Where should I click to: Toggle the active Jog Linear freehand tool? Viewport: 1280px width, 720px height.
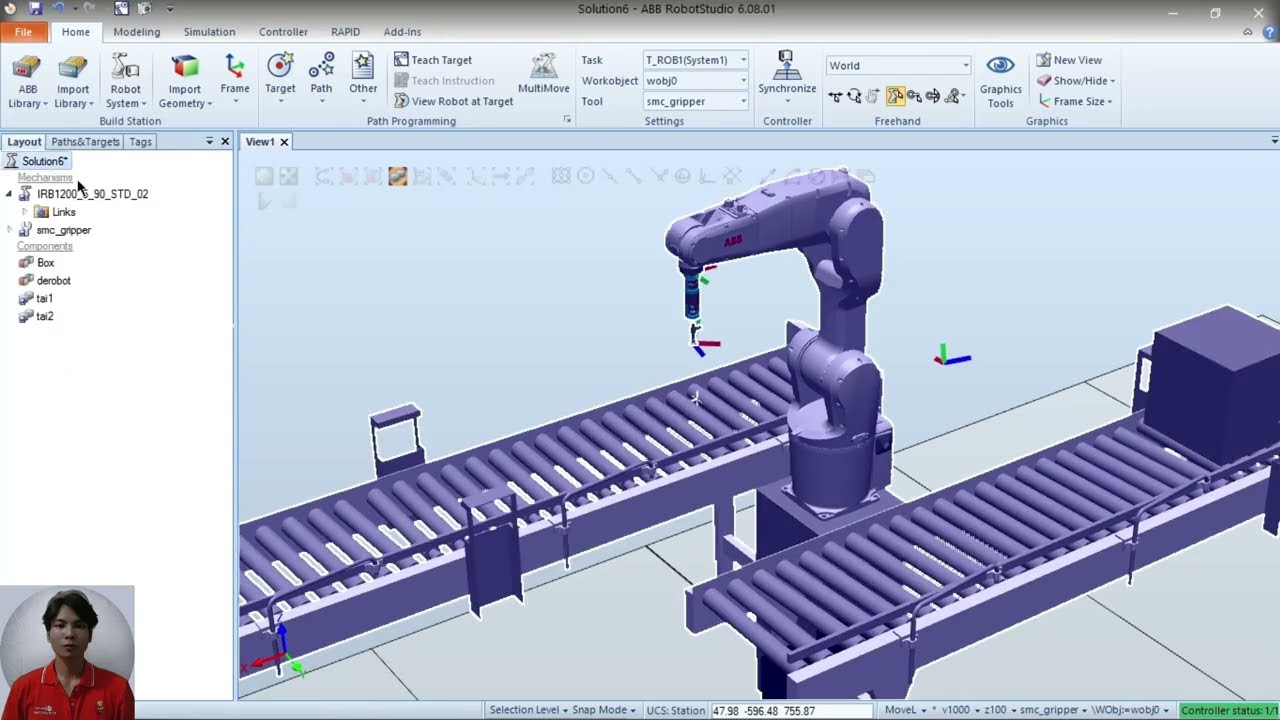pos(895,96)
